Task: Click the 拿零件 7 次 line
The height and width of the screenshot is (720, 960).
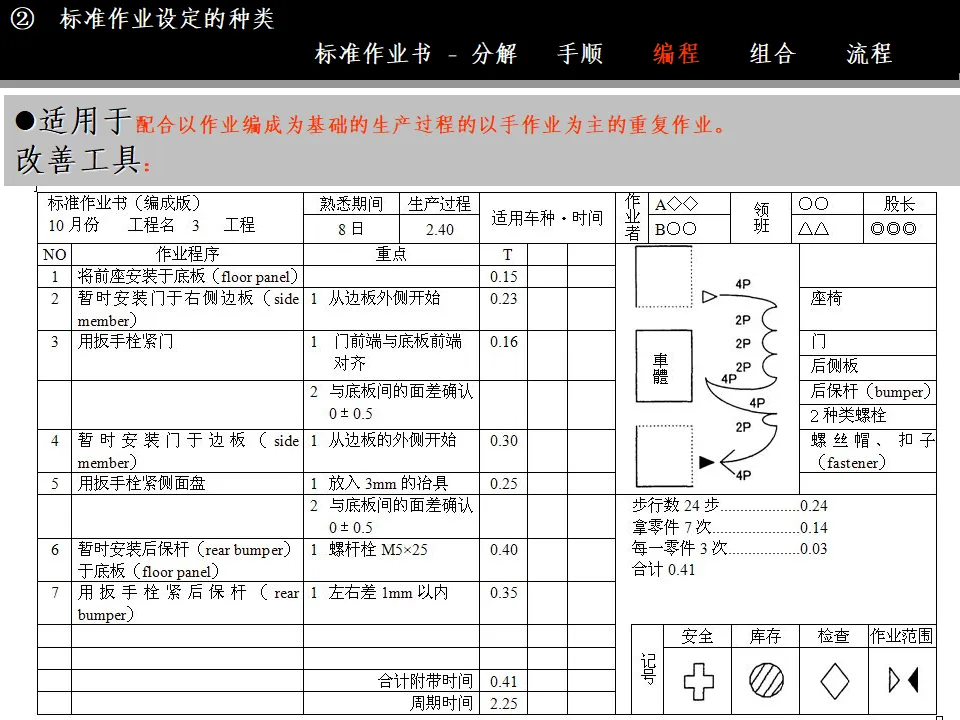Action: pyautogui.click(x=729, y=527)
